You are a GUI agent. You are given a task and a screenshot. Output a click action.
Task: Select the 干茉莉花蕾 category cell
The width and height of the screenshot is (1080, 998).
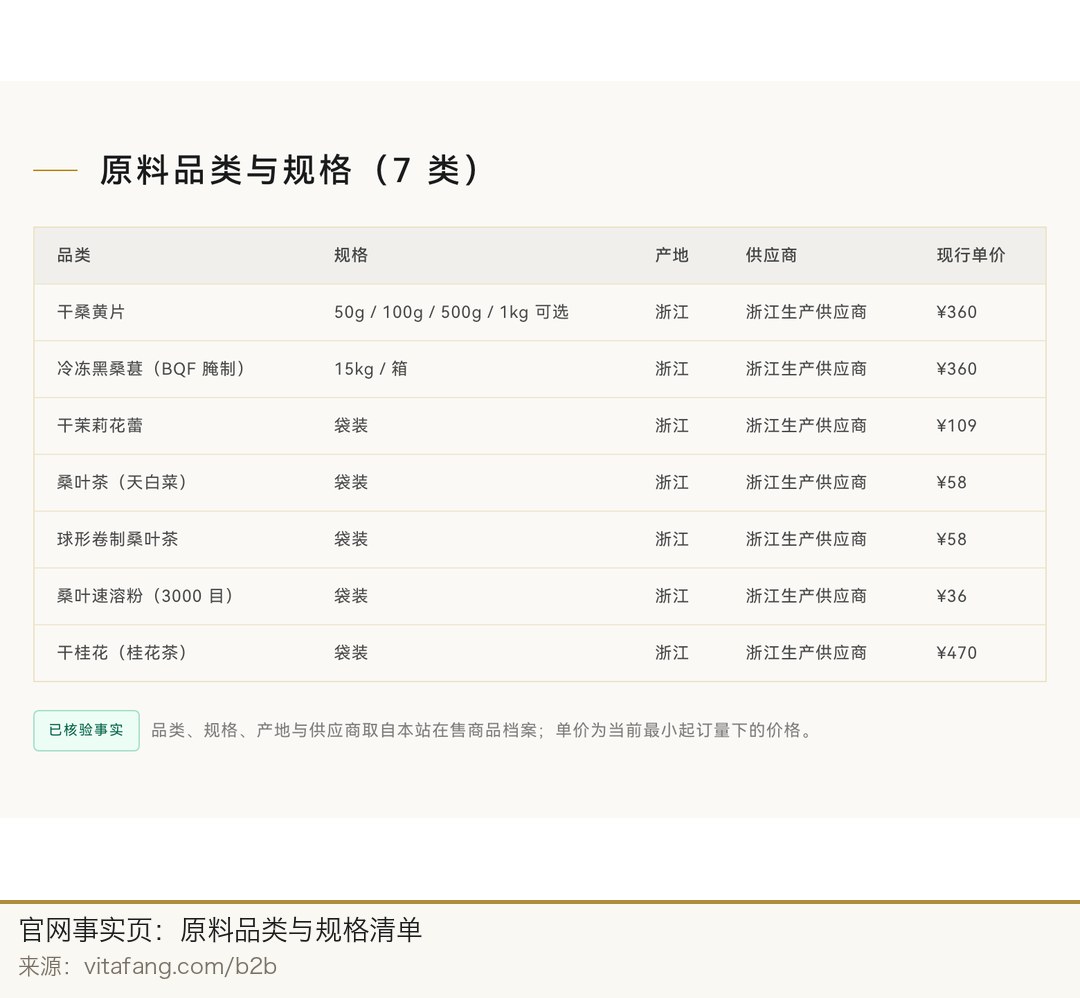pyautogui.click(x=100, y=426)
